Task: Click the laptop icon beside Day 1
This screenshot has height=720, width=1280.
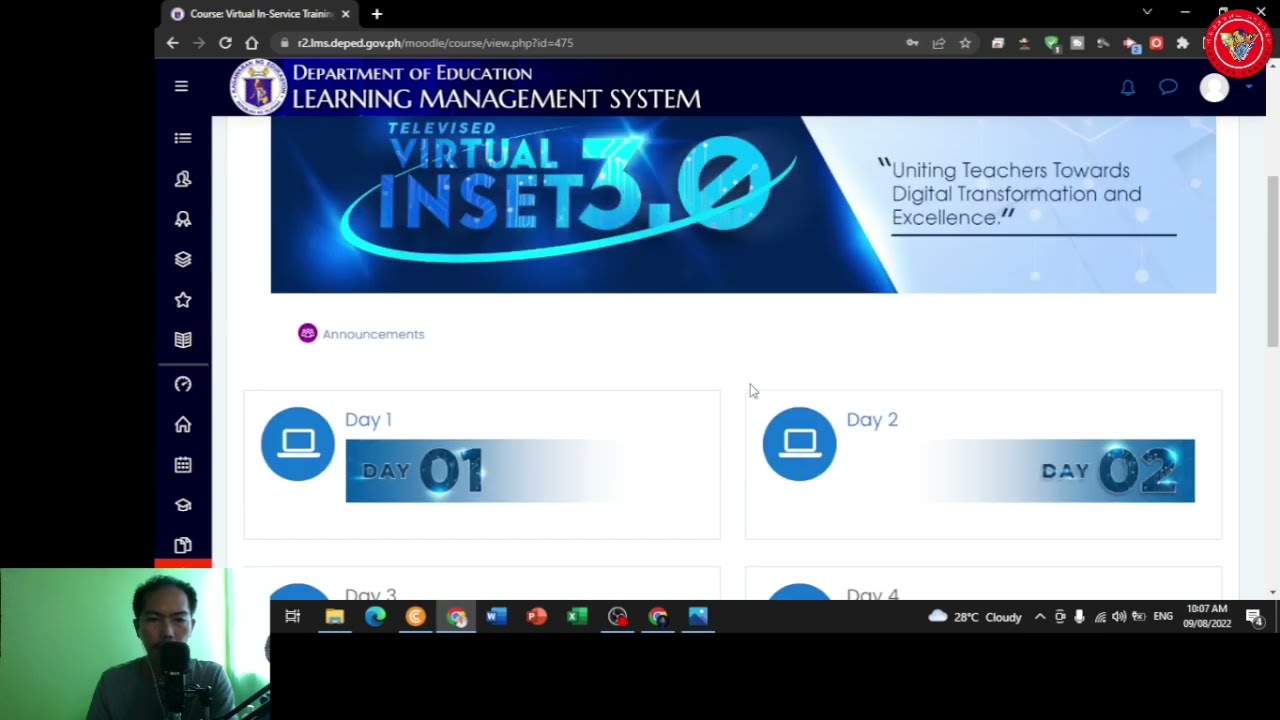Action: point(298,444)
